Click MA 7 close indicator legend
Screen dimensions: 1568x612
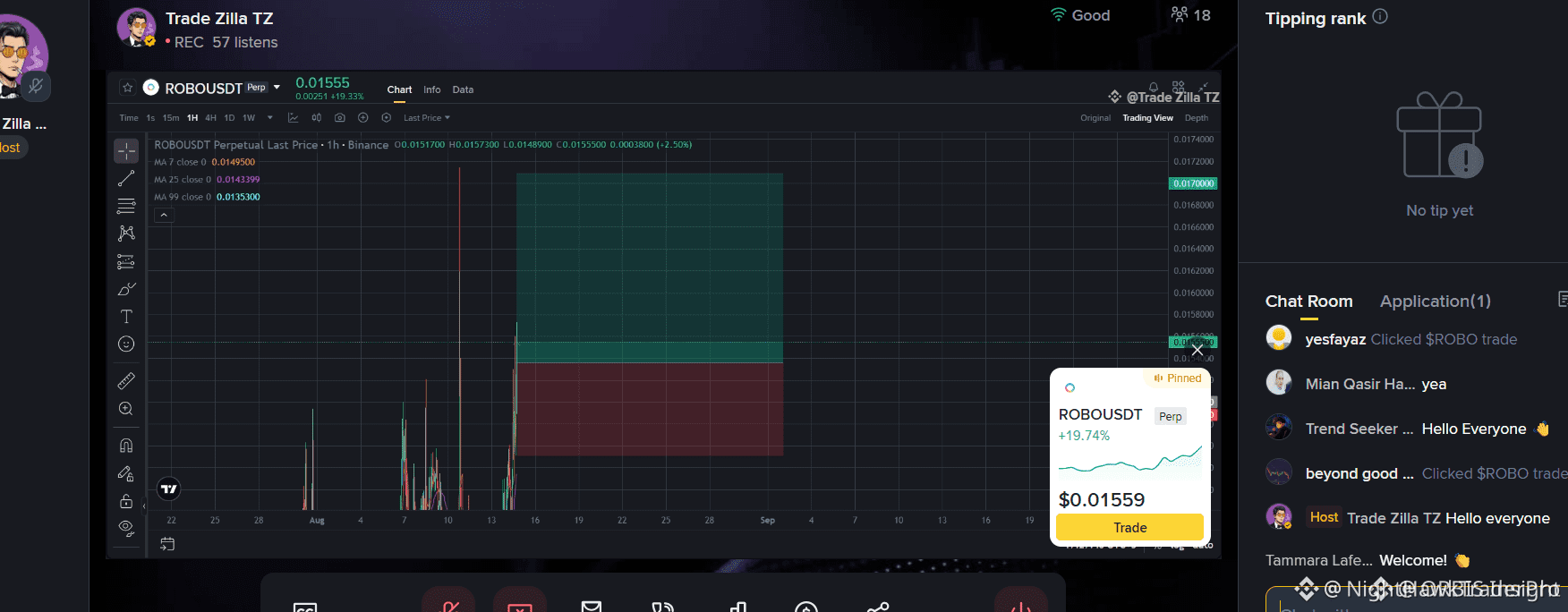tap(204, 162)
